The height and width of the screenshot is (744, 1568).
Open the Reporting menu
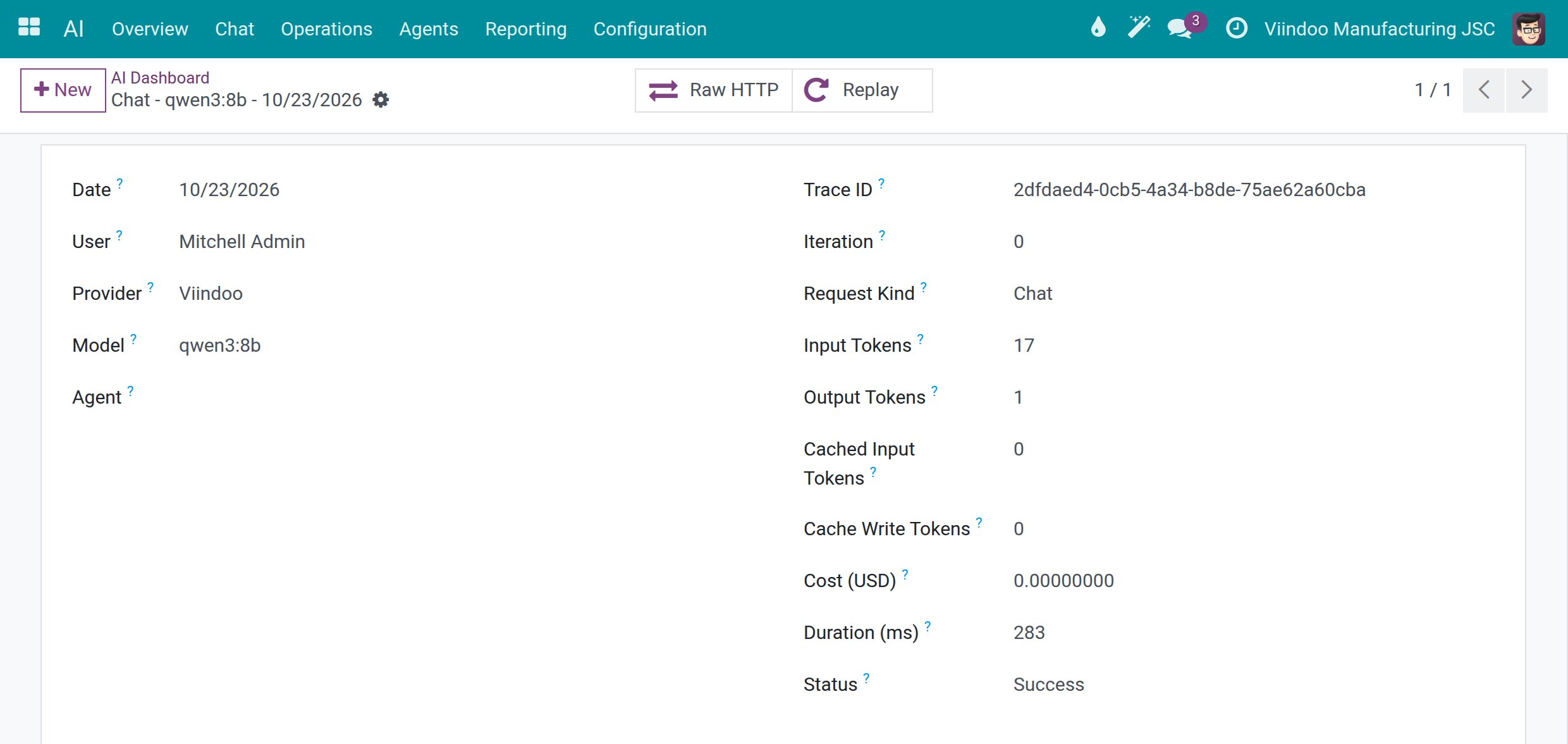coord(525,28)
